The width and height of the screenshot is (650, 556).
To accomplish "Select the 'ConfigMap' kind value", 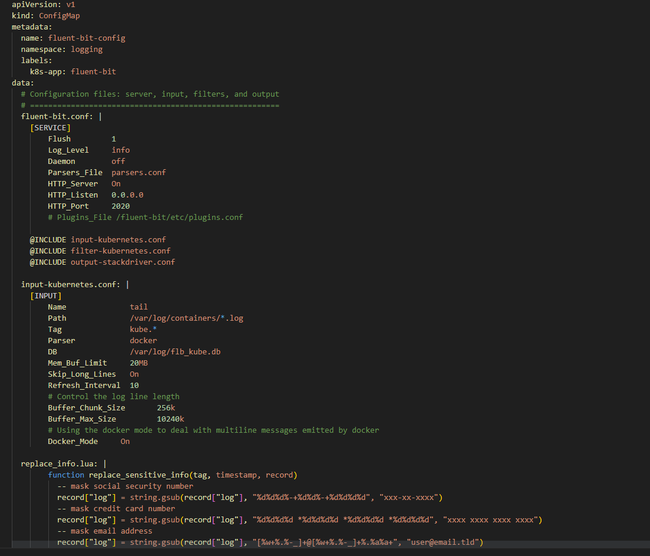I will (x=59, y=16).
